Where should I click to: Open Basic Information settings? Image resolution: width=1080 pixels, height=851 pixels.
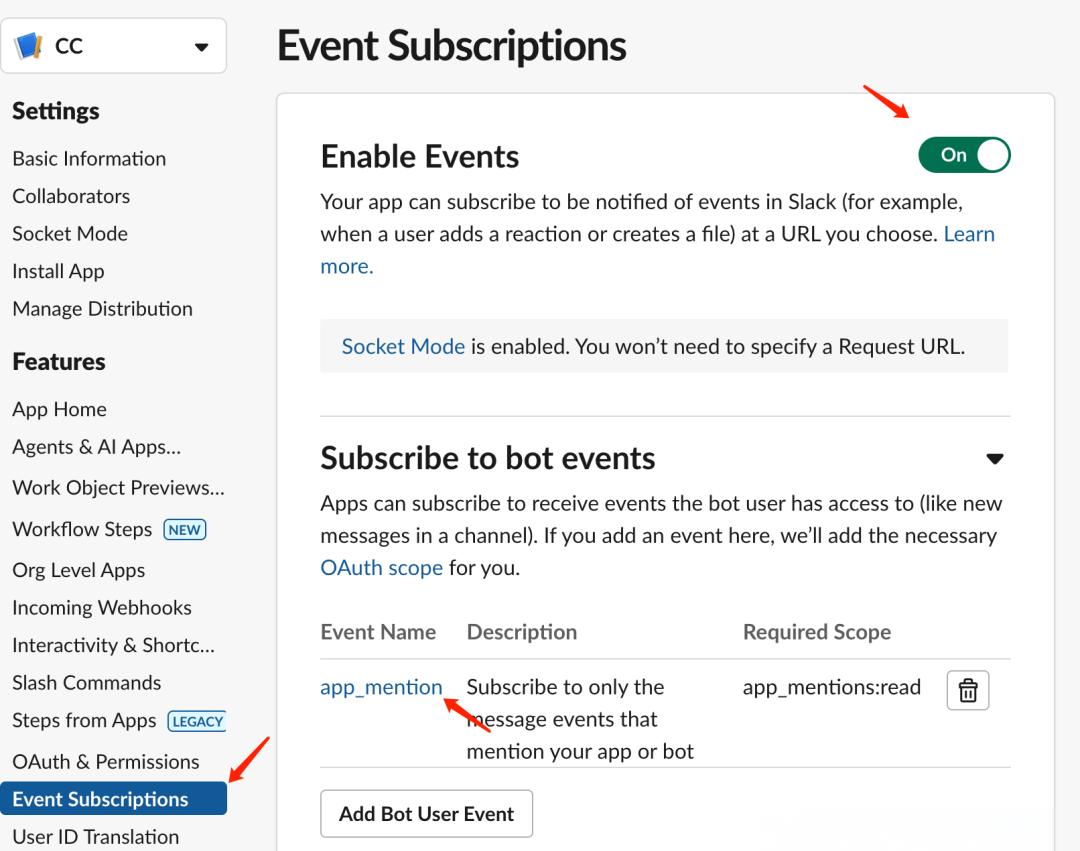click(89, 158)
